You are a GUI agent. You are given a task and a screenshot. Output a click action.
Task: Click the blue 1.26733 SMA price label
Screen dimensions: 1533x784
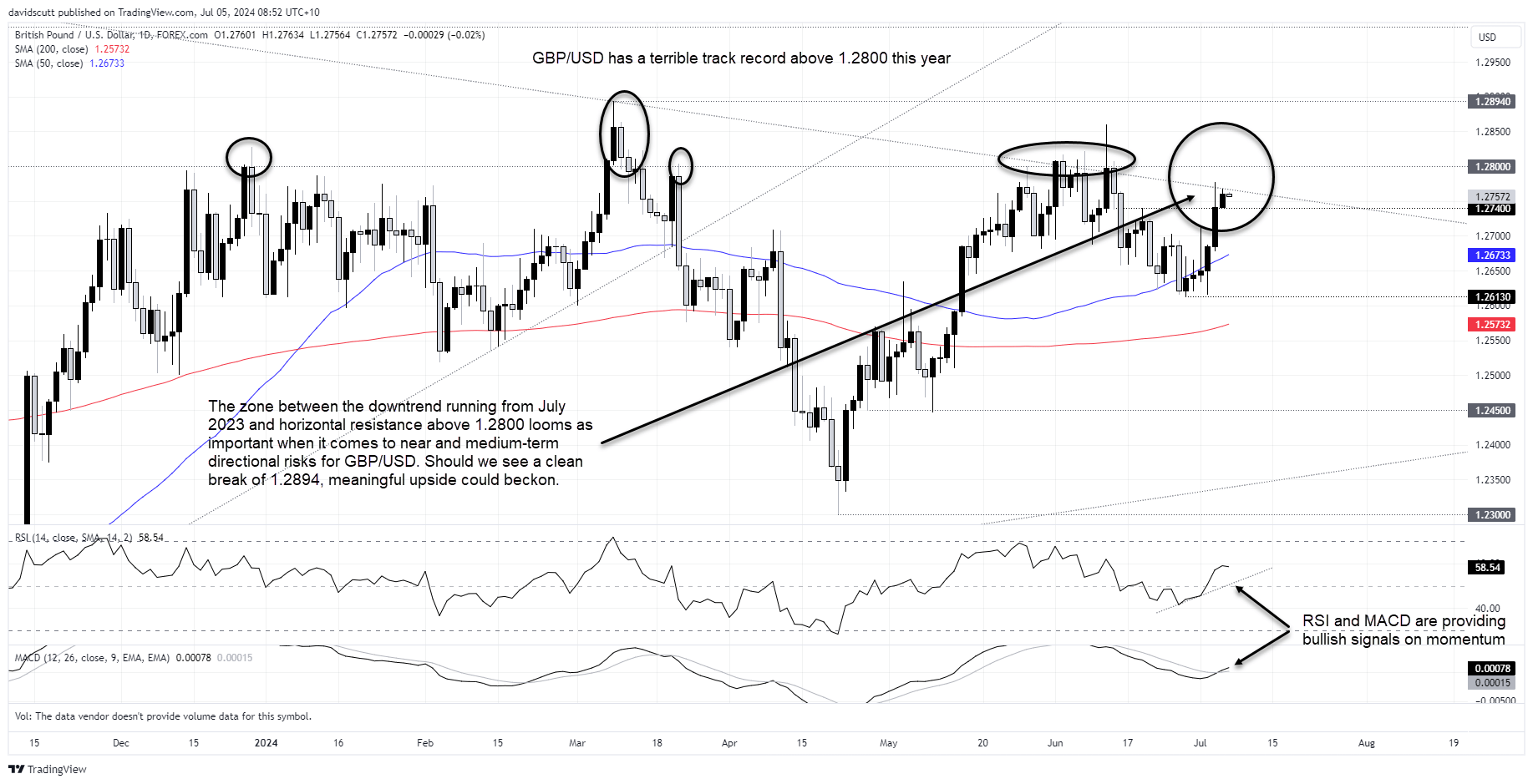coord(1492,255)
